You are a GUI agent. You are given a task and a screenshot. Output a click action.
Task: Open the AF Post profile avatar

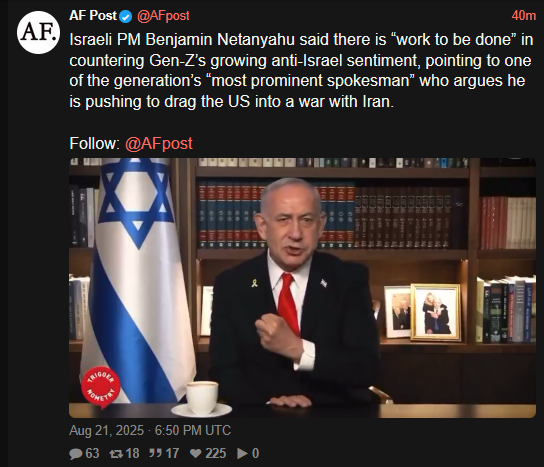click(x=38, y=32)
